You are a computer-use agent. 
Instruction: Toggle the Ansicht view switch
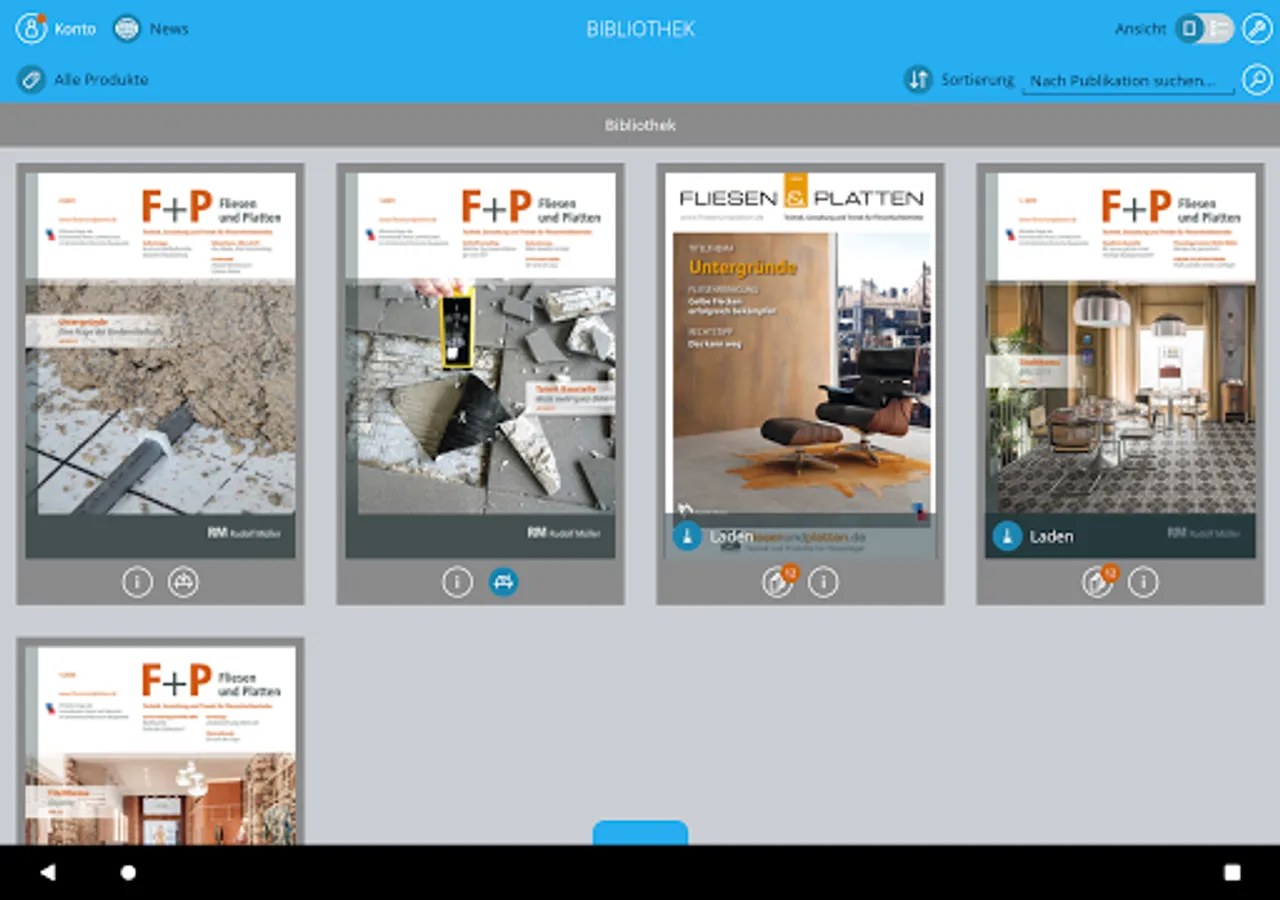tap(1204, 28)
